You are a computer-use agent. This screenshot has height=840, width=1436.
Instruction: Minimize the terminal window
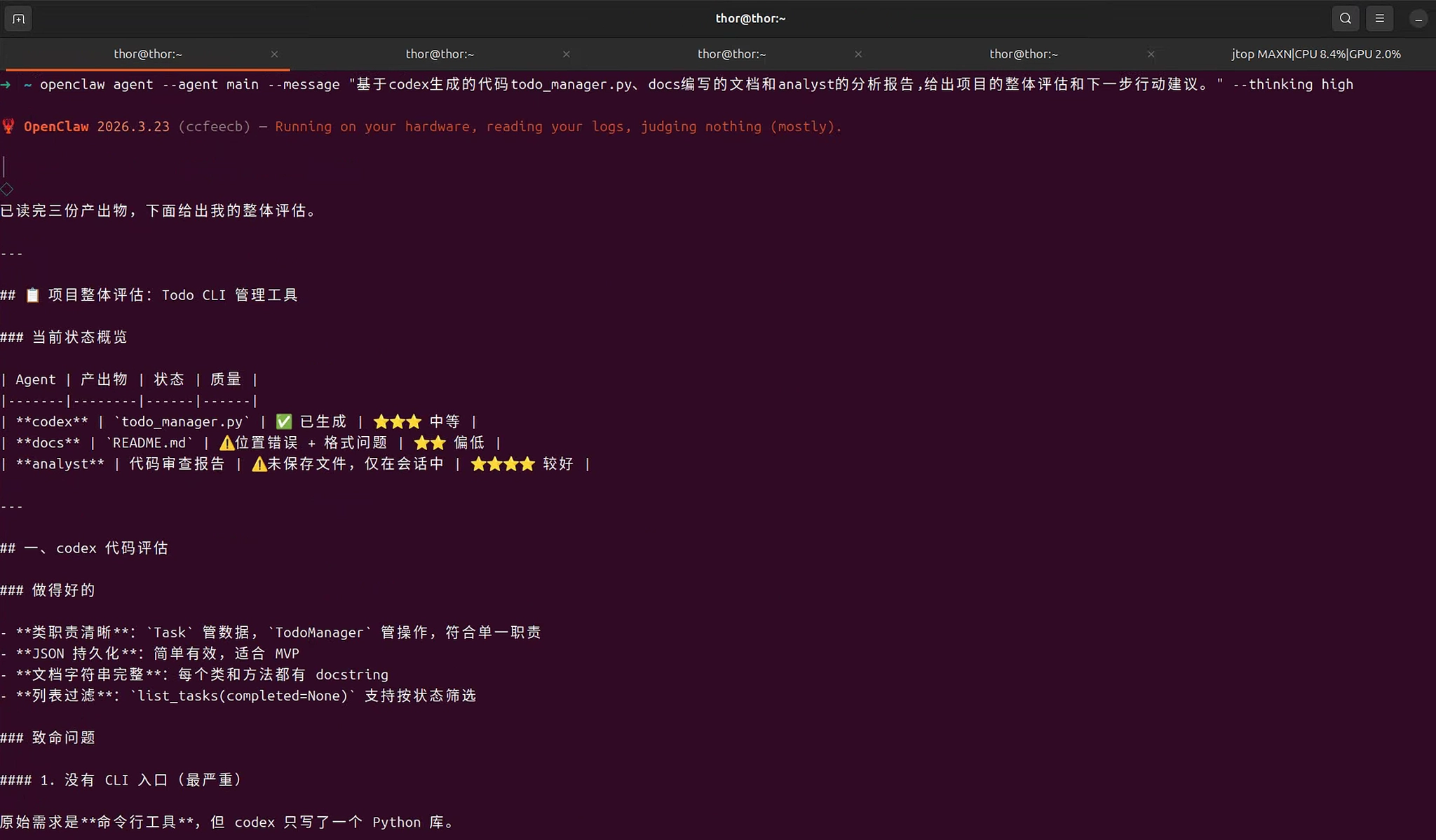pos(1418,20)
